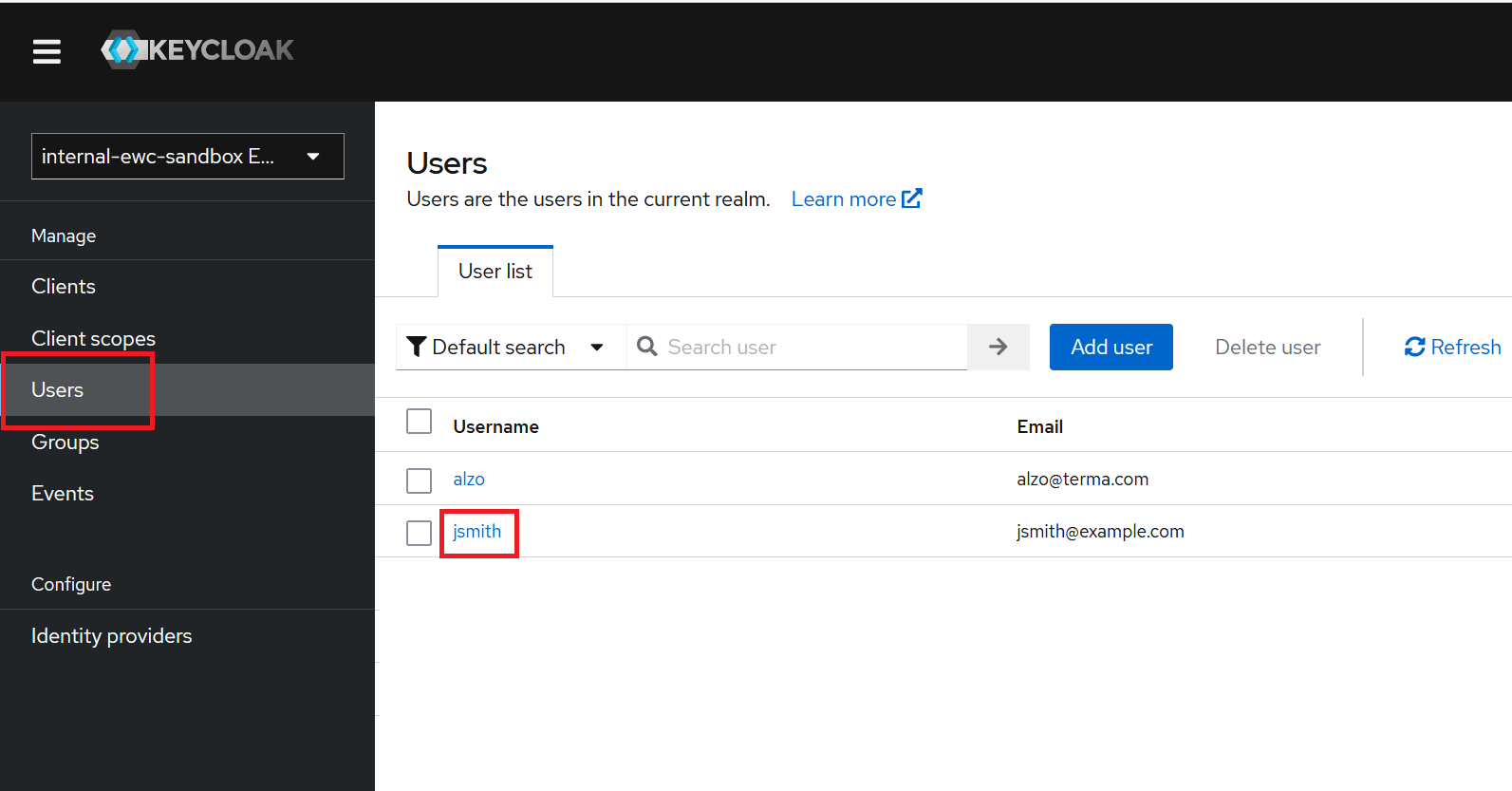
Task: Select the jsmith@example.com email cell
Action: tap(1101, 532)
